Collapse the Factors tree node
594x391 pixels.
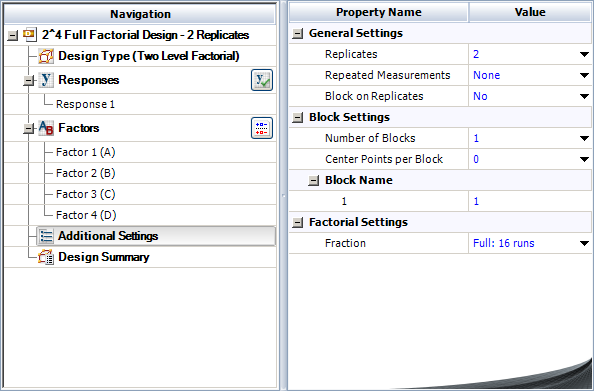coord(28,129)
